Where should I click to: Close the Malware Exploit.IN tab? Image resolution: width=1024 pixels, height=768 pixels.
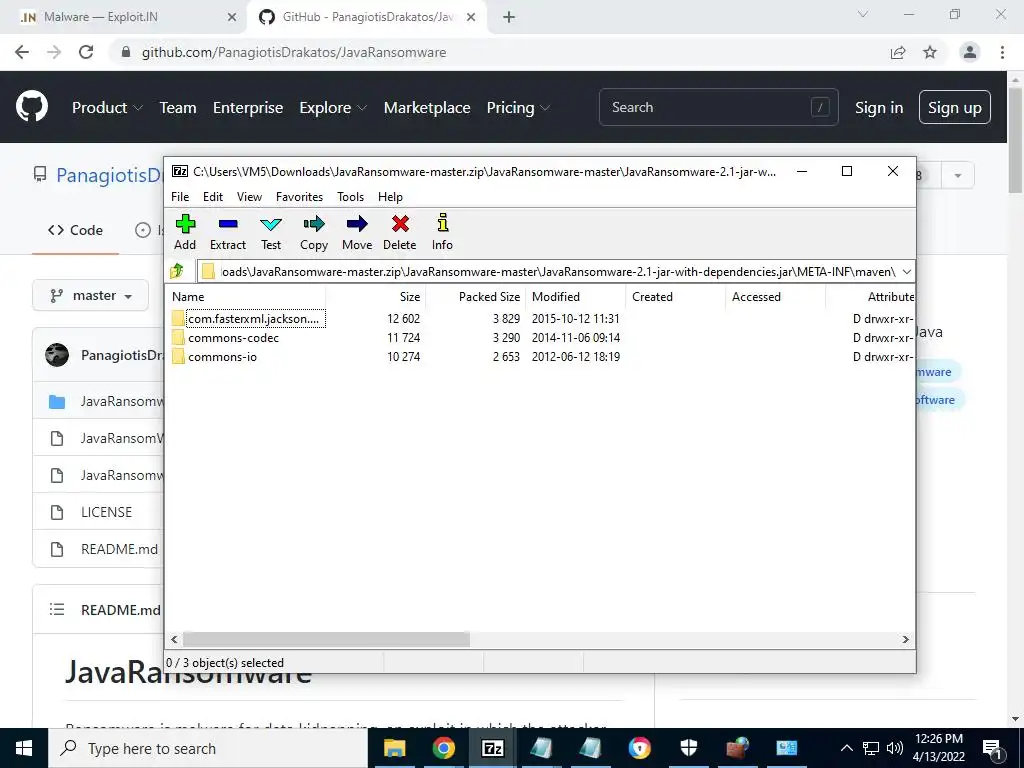(232, 17)
